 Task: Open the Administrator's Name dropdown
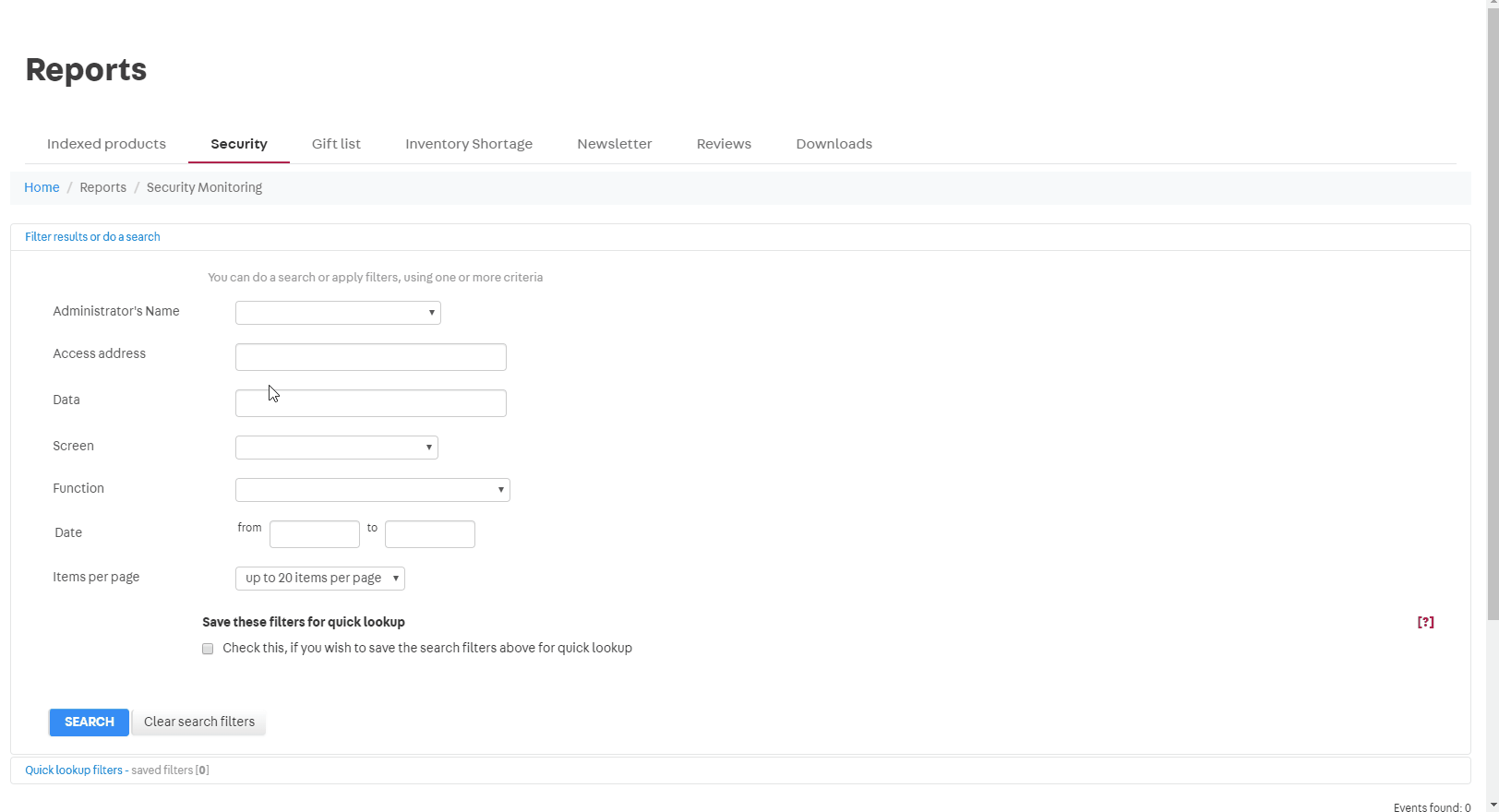tap(338, 313)
